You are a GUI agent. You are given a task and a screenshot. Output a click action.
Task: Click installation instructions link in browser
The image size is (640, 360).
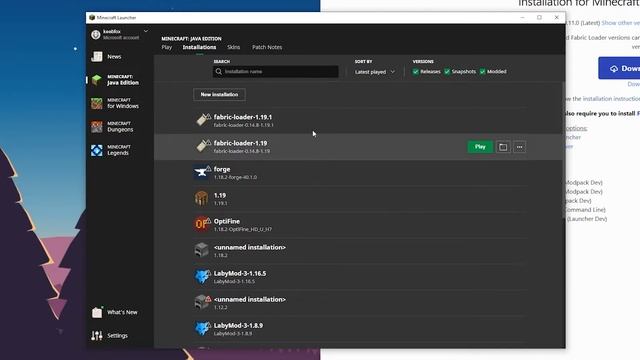pyautogui.click(x=611, y=99)
